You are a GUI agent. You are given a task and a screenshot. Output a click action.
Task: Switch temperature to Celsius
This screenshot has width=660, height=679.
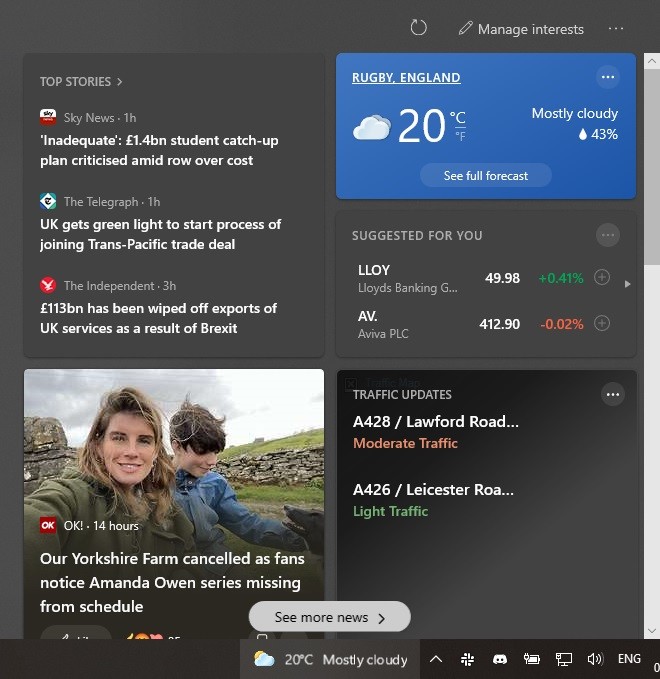click(x=458, y=117)
